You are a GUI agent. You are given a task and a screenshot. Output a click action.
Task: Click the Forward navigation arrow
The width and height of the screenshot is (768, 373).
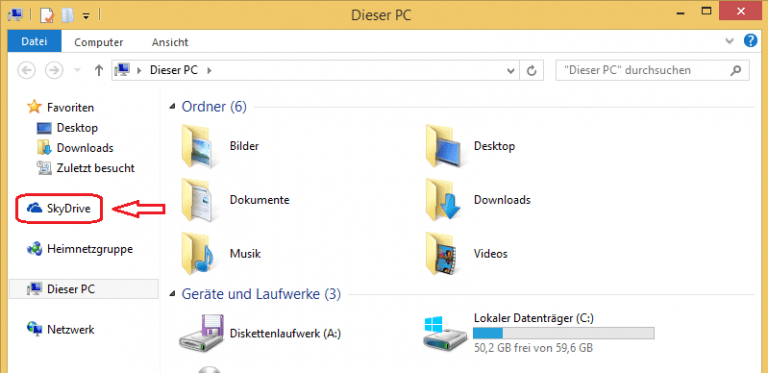[54, 70]
